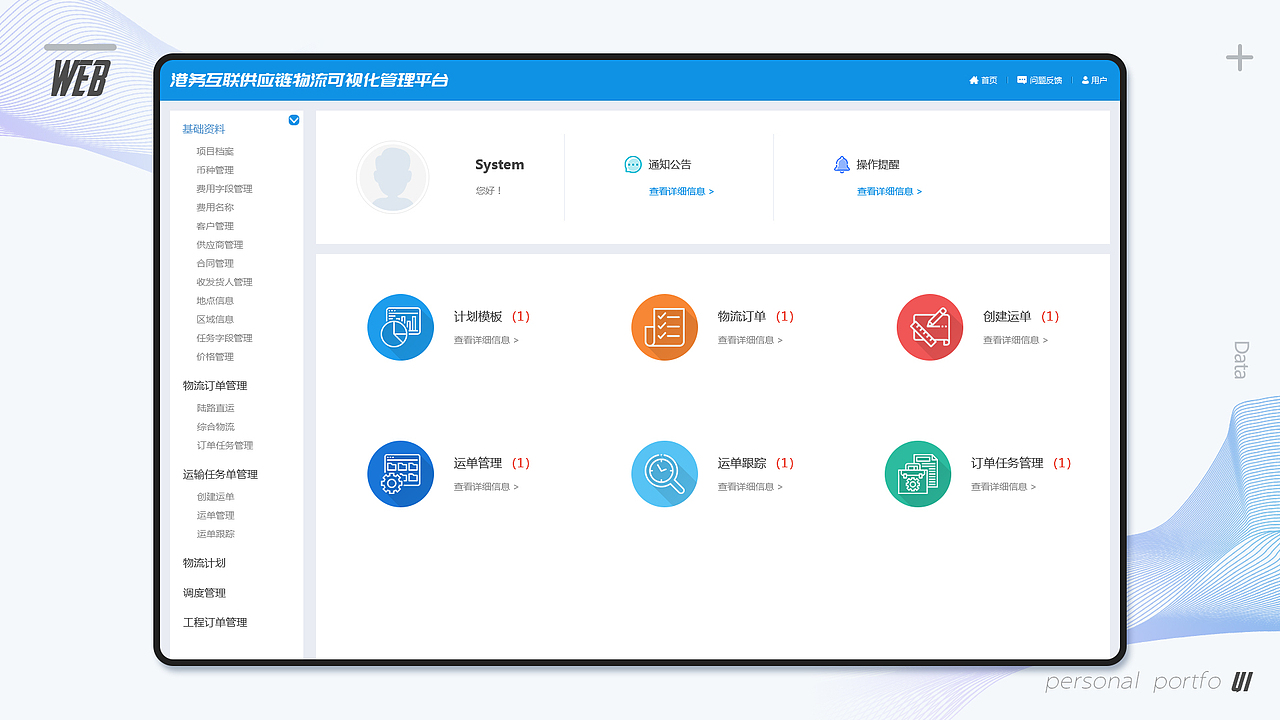This screenshot has width=1280, height=720.
Task: Open the green 订单任务管理 icon
Action: 917,474
